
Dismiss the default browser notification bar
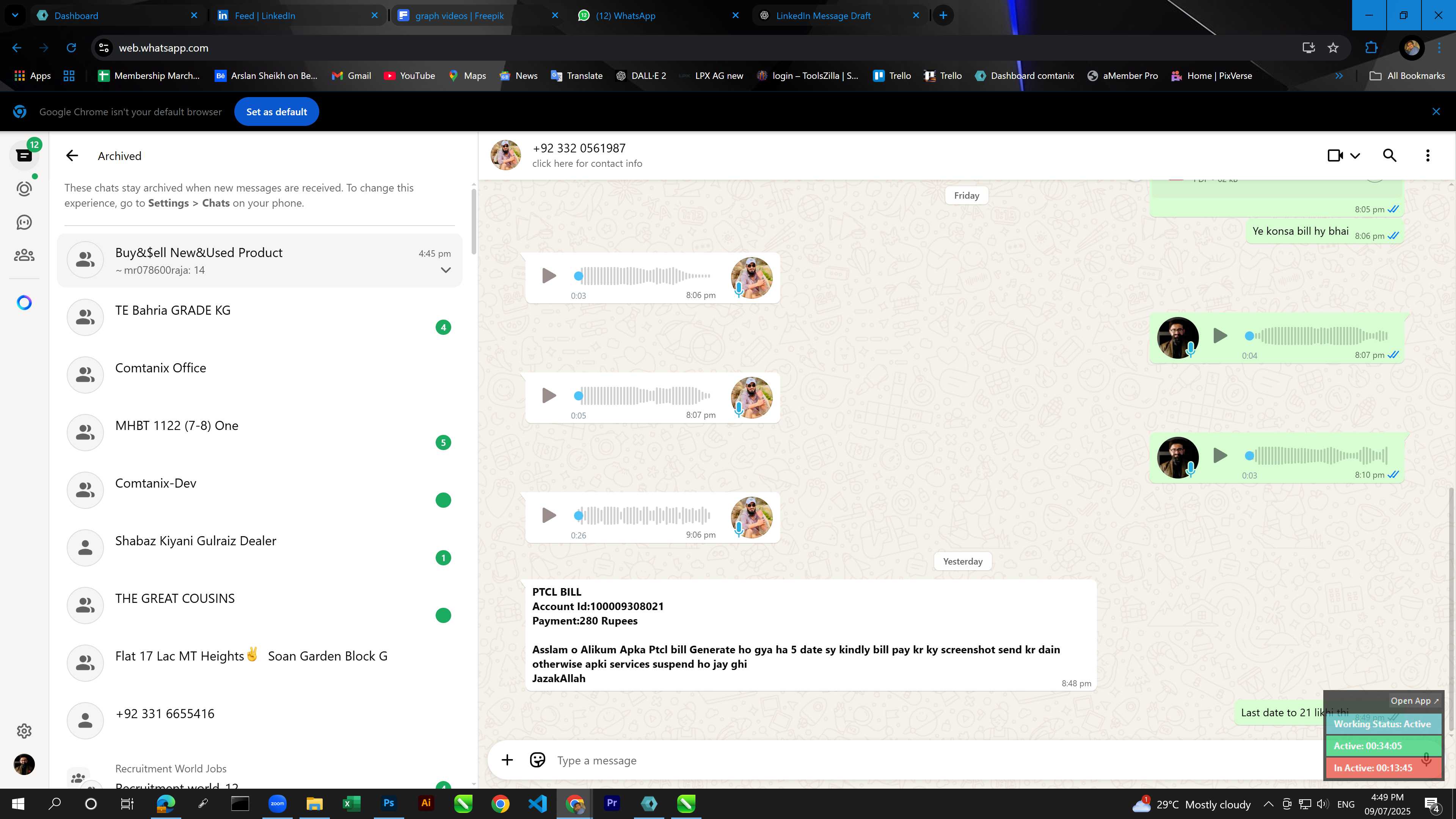point(1436,112)
